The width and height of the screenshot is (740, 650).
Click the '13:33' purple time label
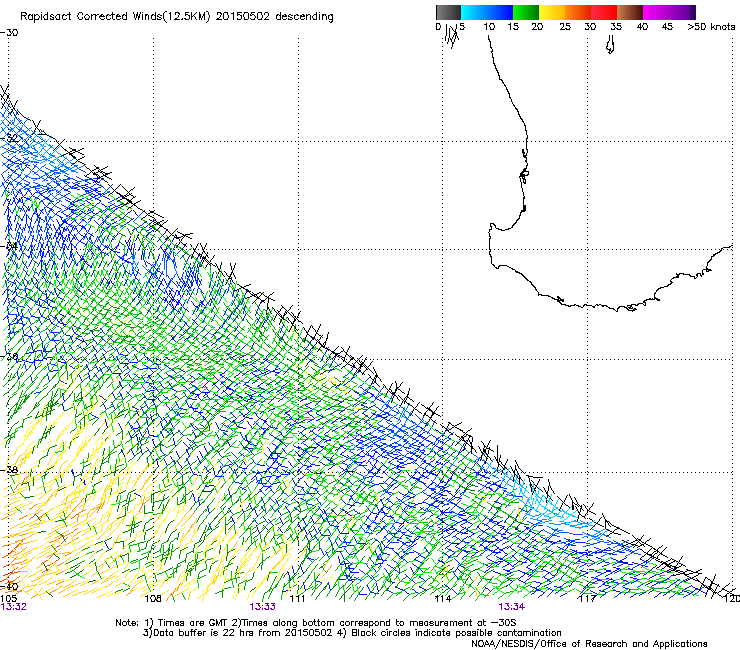262,607
